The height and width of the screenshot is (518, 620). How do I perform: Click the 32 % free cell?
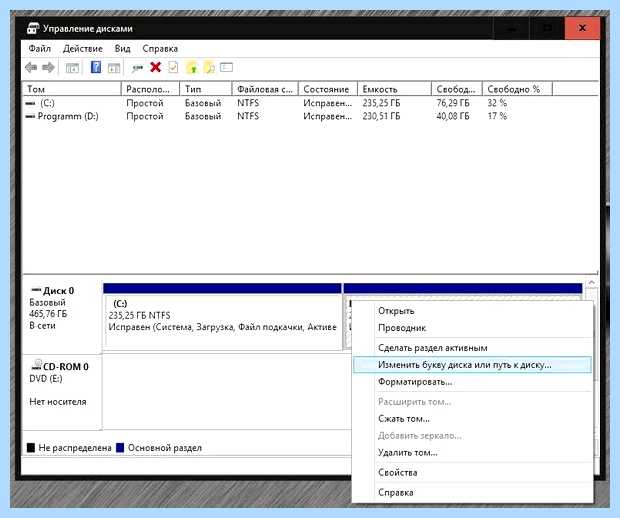497,103
